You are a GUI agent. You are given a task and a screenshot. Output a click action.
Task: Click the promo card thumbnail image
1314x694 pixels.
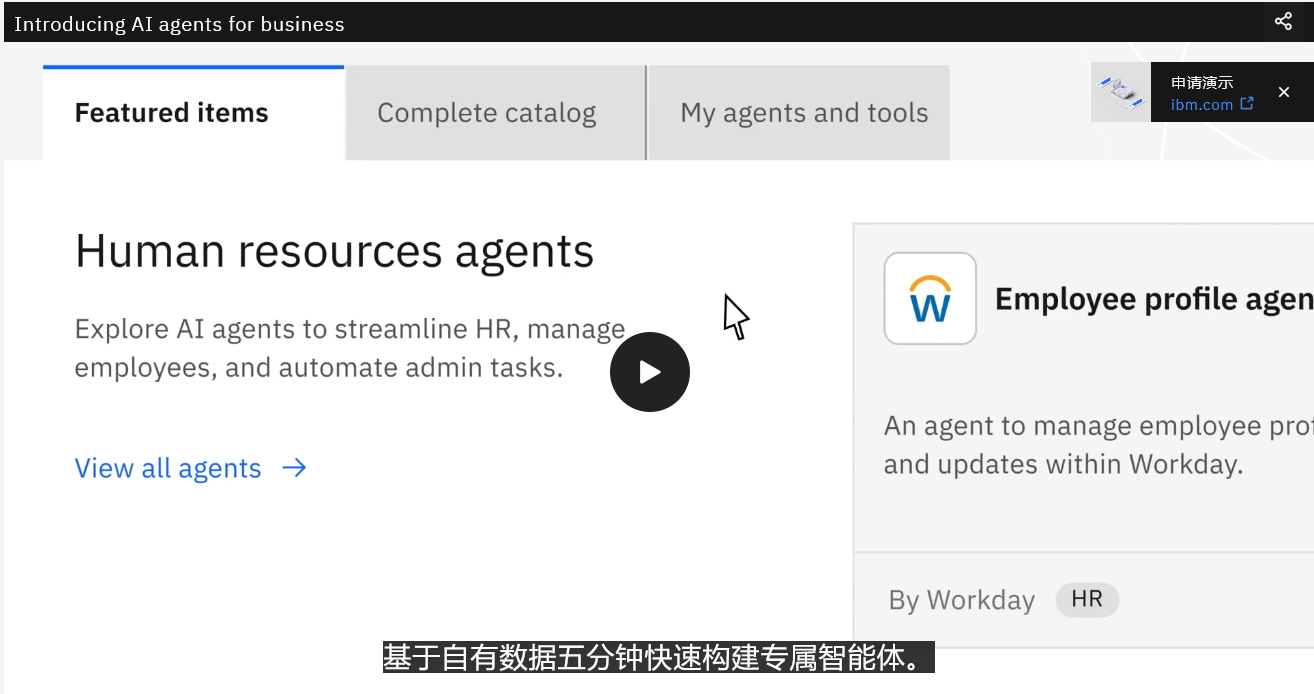1121,92
